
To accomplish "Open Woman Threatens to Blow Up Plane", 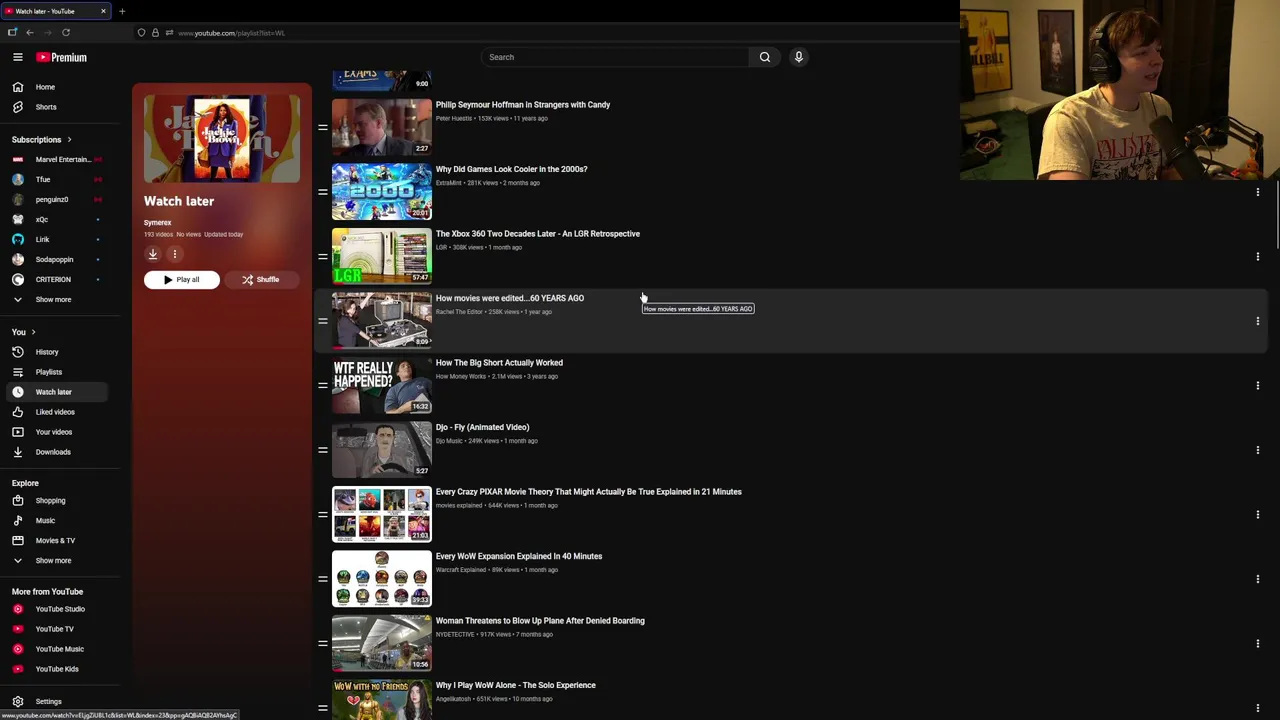I will (x=540, y=621).
